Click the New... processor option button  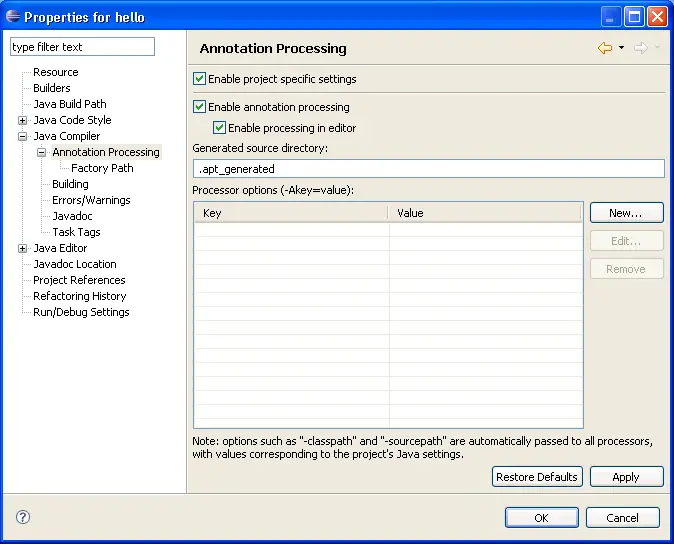[x=626, y=213]
